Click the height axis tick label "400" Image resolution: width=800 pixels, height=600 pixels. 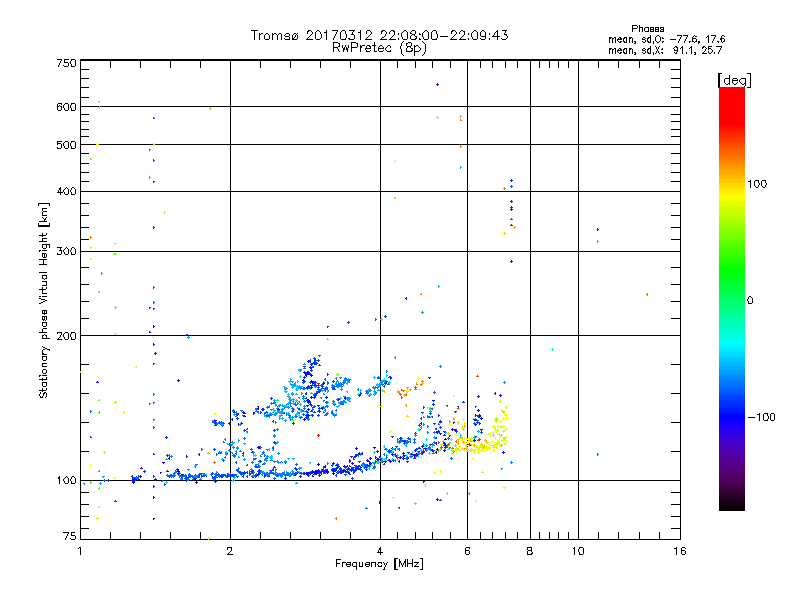pos(66,192)
